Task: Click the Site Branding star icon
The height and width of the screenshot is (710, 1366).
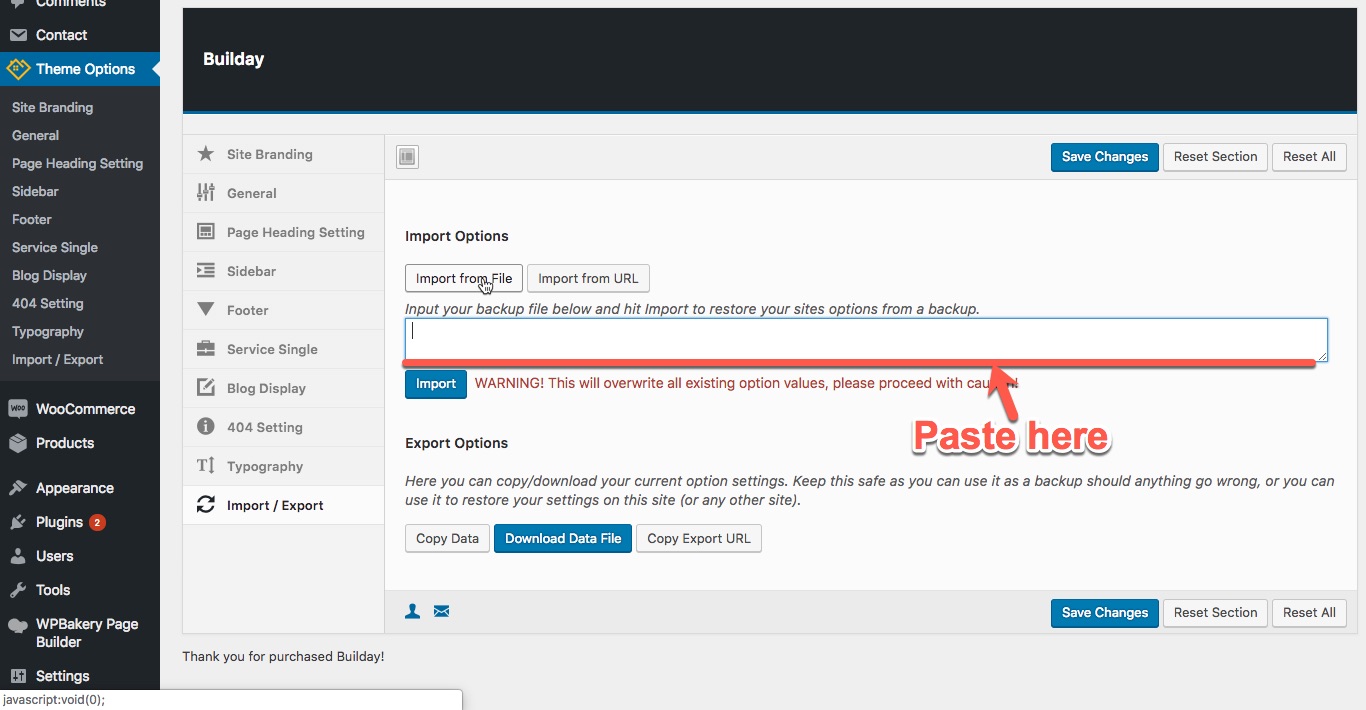Action: pos(206,154)
